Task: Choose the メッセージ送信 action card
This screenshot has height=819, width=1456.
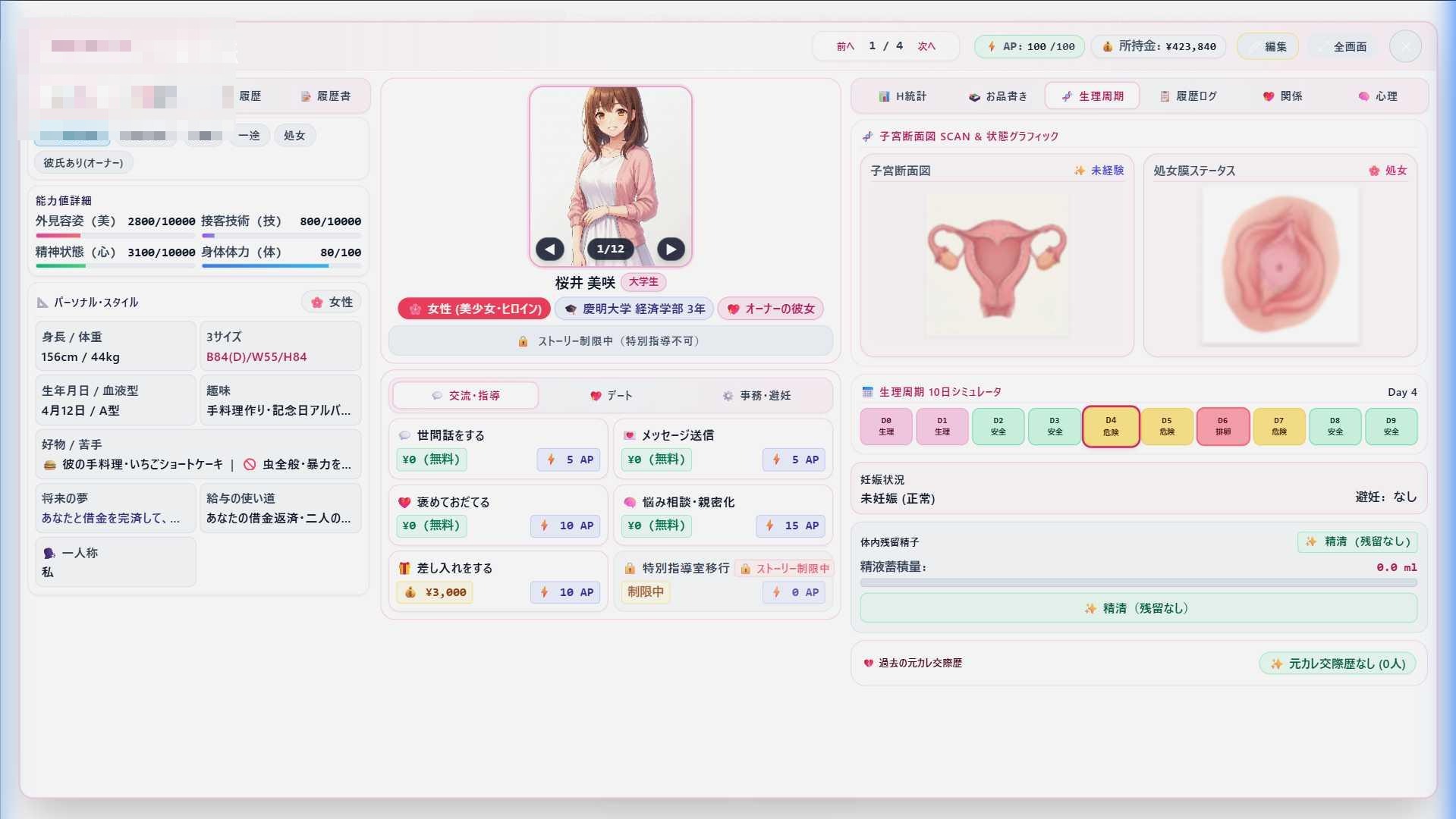Action: 724,449
